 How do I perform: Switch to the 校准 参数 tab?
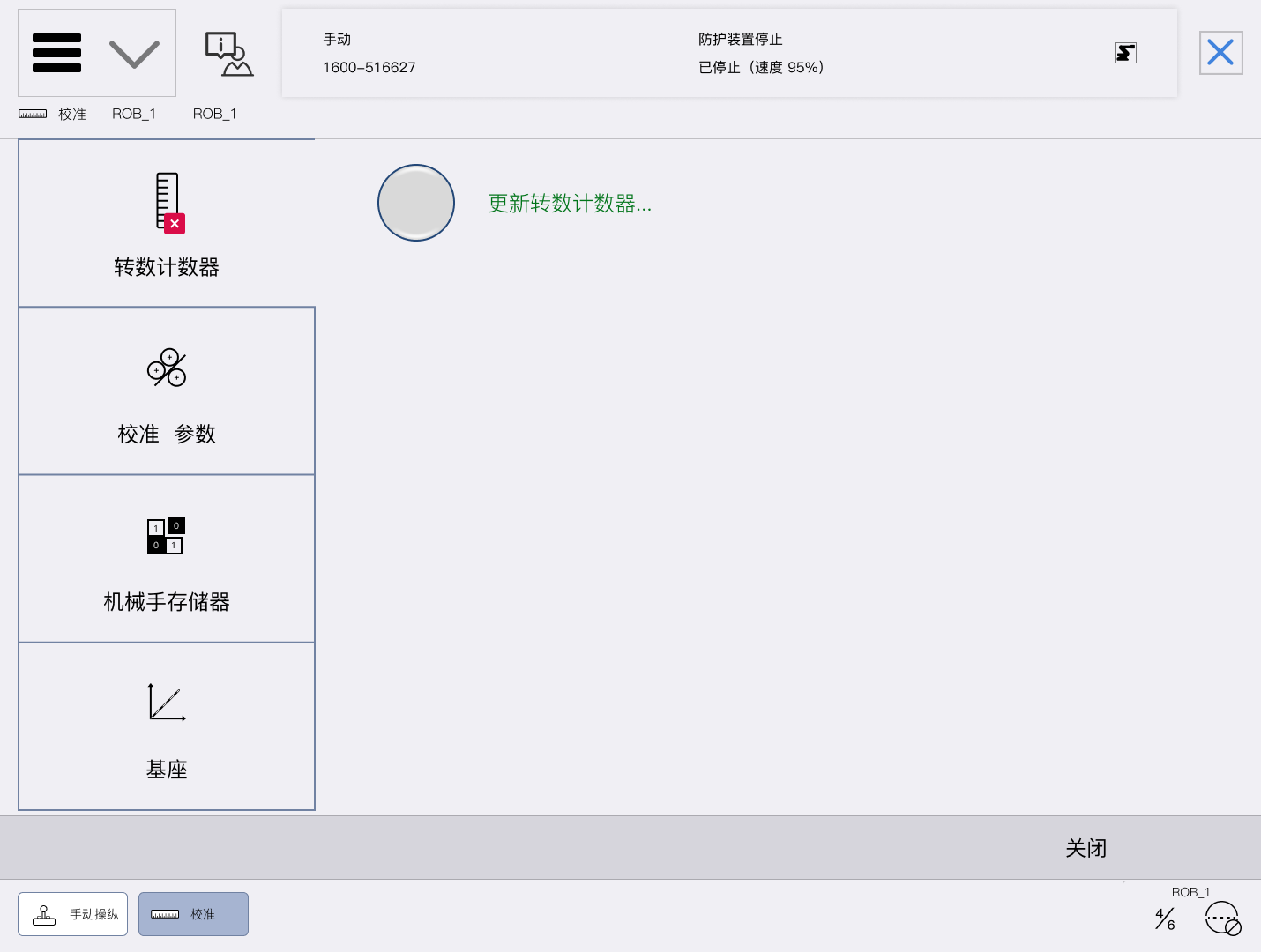[167, 391]
